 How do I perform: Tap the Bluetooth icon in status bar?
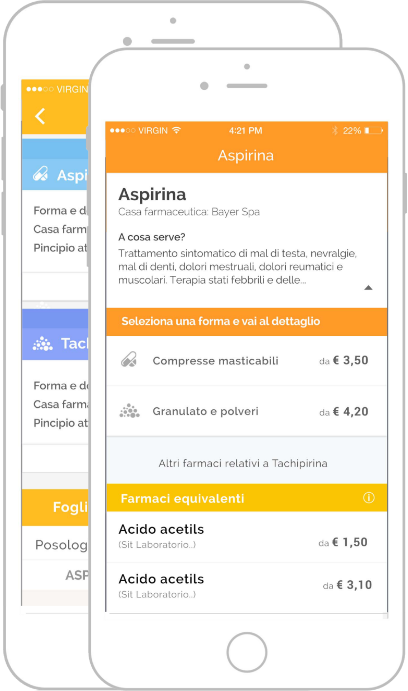[x=334, y=130]
